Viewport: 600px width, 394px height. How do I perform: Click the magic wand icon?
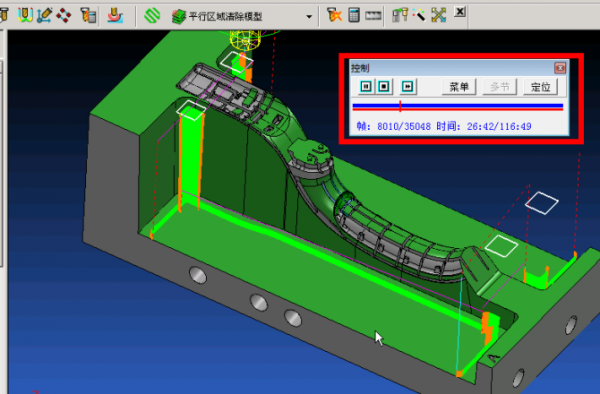pos(419,15)
